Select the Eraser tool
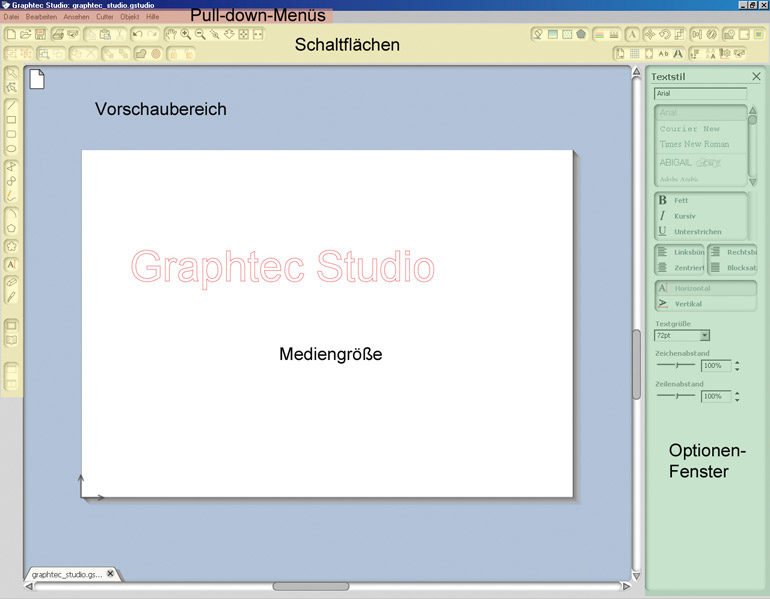This screenshot has width=770, height=599. [11, 282]
